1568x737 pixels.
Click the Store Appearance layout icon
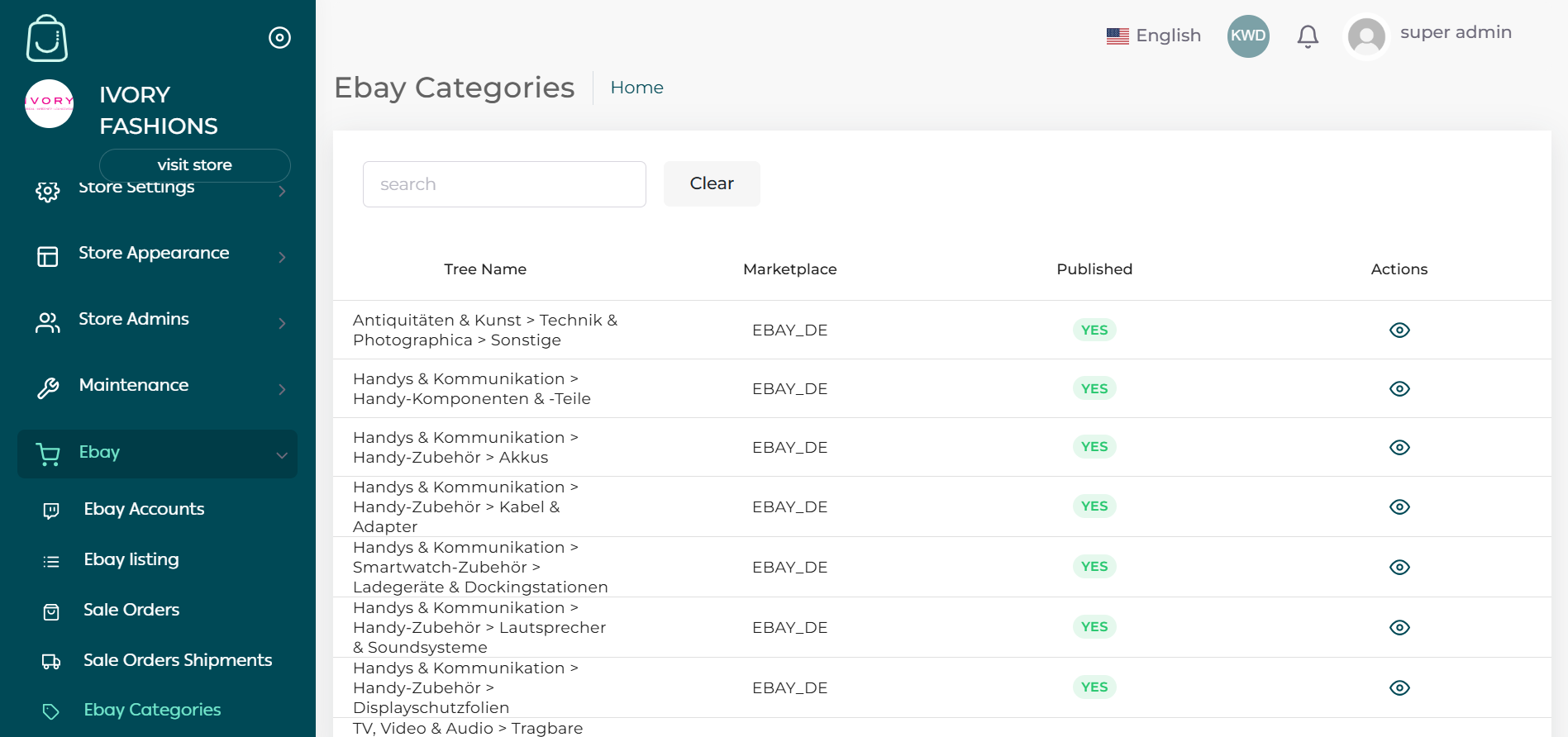click(48, 257)
